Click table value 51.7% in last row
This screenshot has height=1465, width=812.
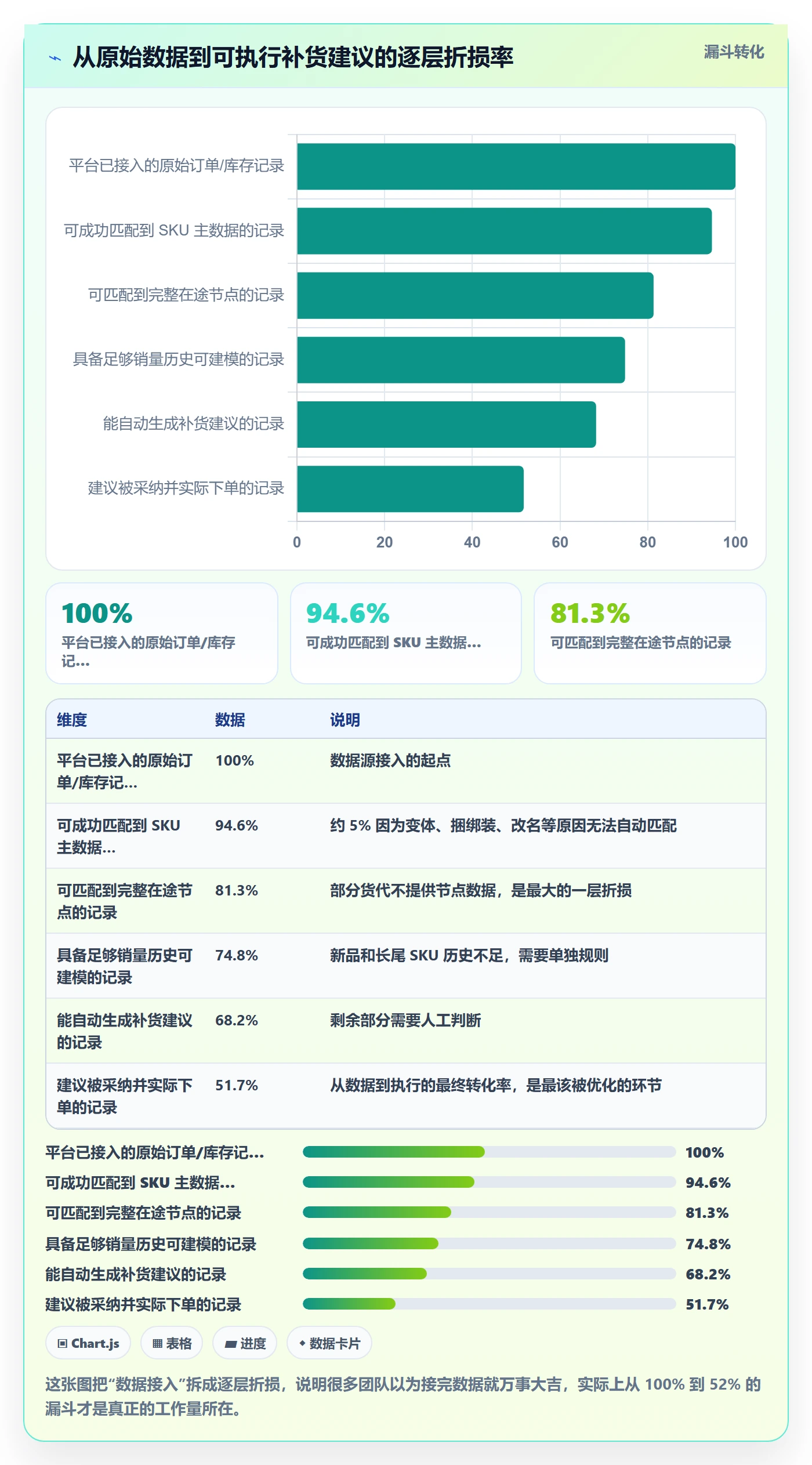pyautogui.click(x=237, y=1085)
